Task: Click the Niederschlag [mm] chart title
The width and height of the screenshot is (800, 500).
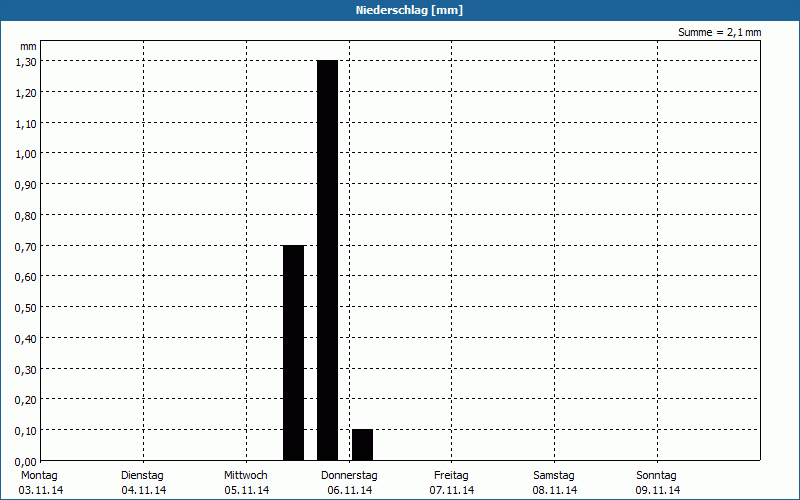Action: click(409, 10)
